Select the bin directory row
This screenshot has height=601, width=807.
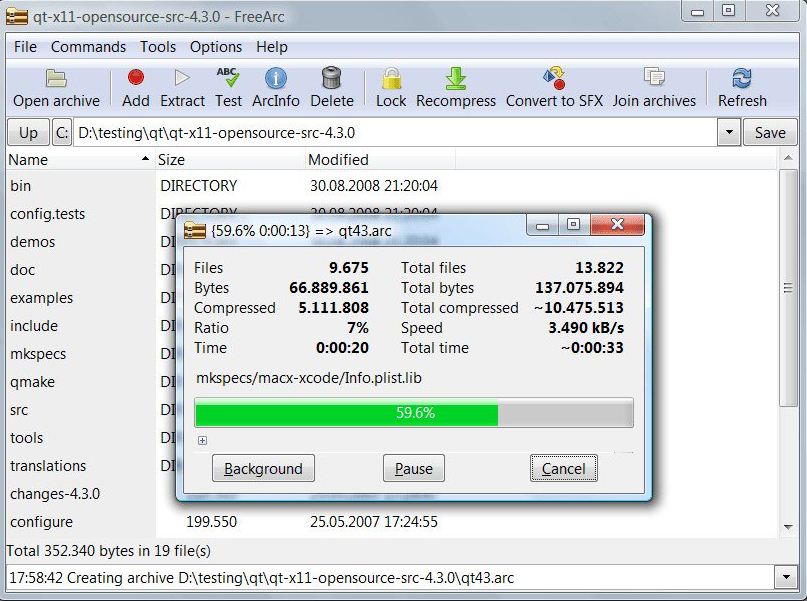(x=391, y=185)
